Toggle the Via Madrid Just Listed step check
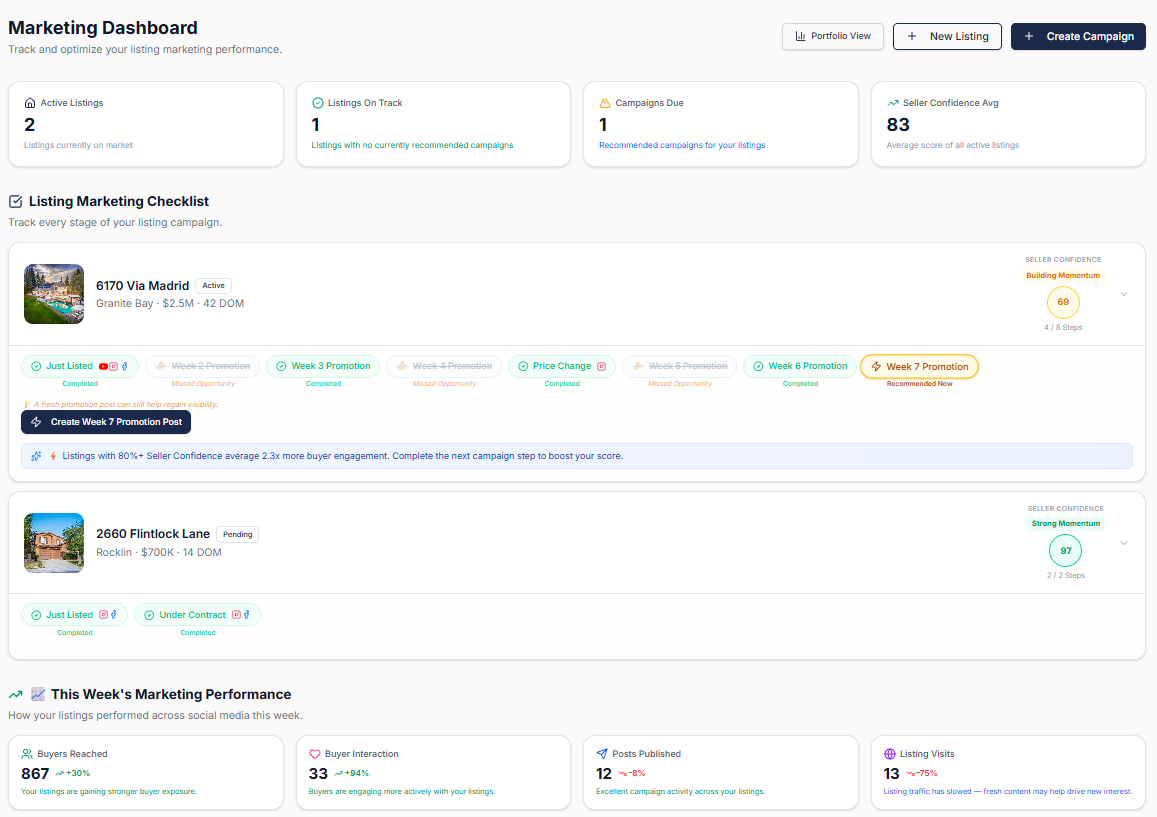This screenshot has width=1157, height=817. tap(36, 366)
